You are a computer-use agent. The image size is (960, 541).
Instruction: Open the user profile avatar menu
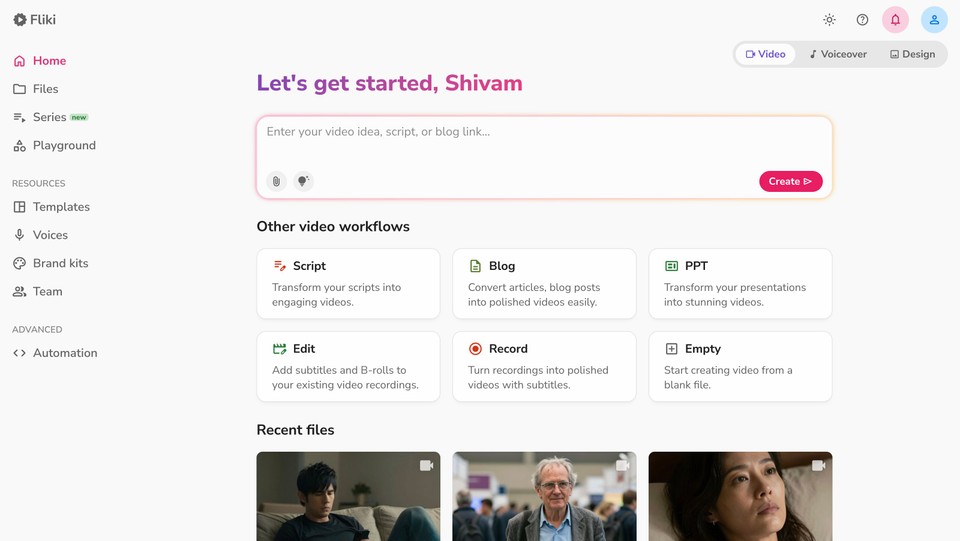934,20
